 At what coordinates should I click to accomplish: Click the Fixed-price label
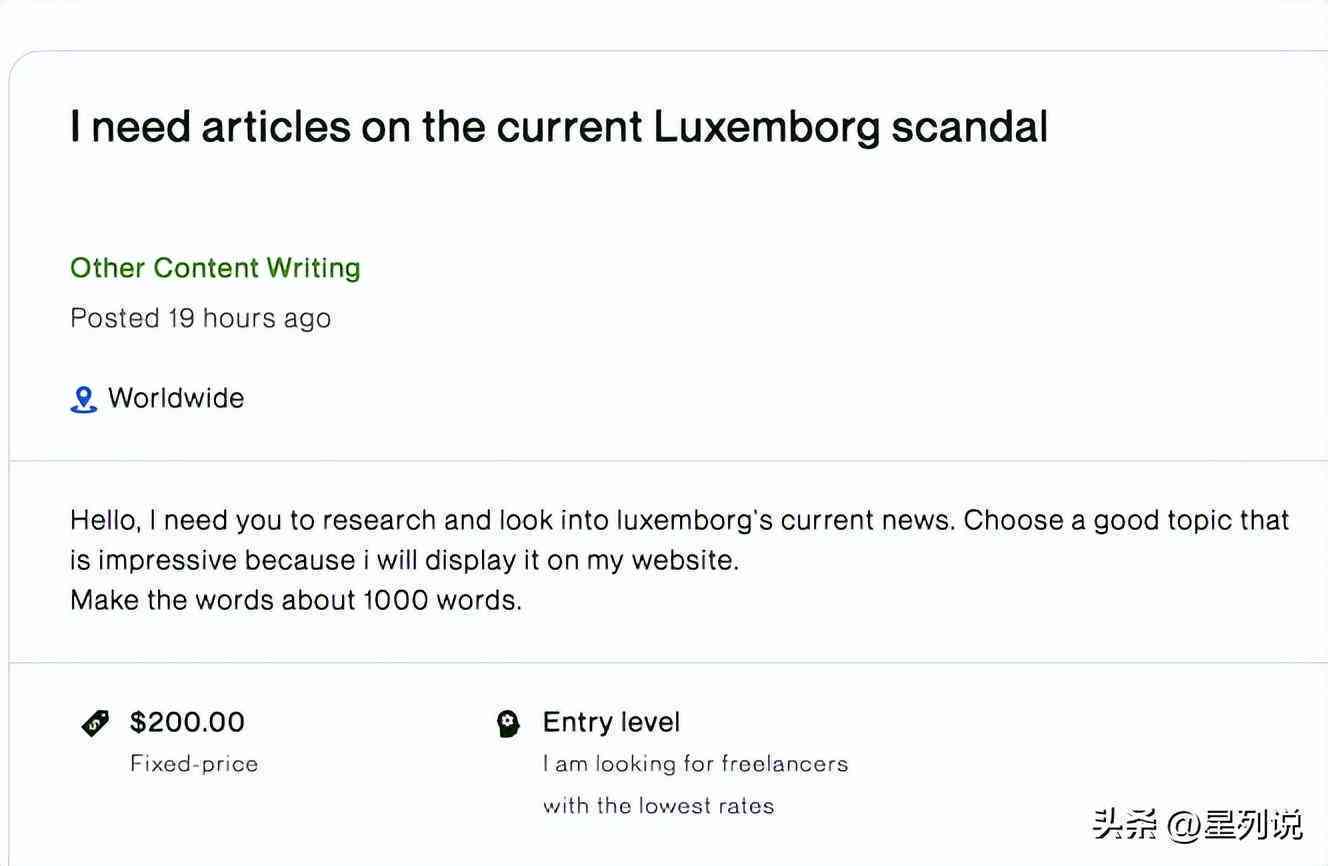(194, 764)
